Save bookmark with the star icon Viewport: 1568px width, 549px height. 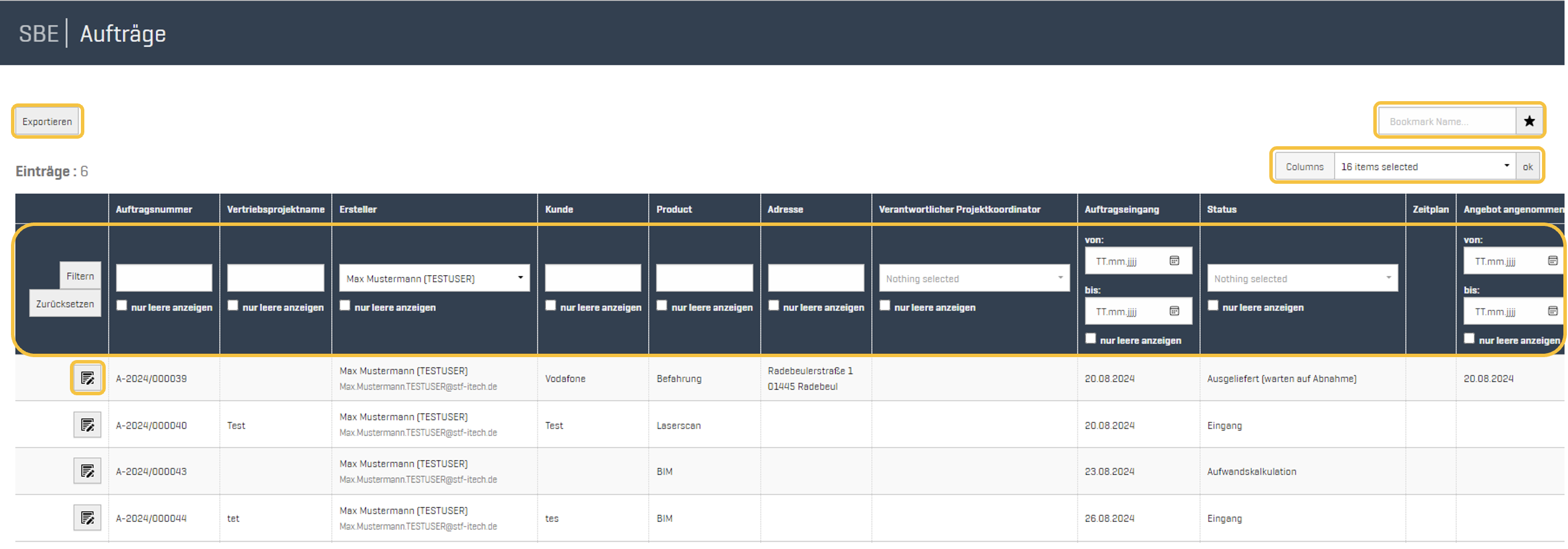pyautogui.click(x=1529, y=121)
